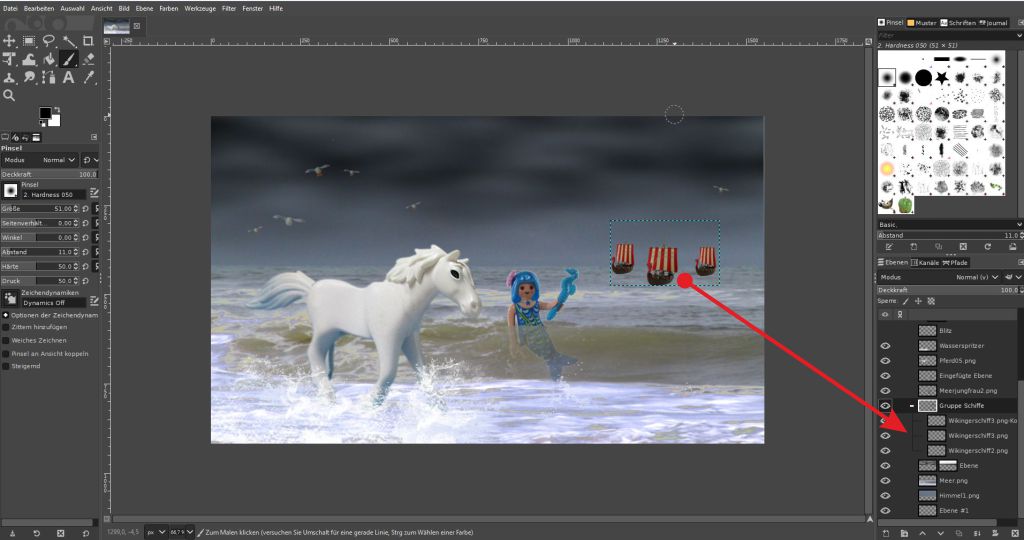Select the Paths tool
The height and width of the screenshot is (540, 1024).
[x=49, y=78]
